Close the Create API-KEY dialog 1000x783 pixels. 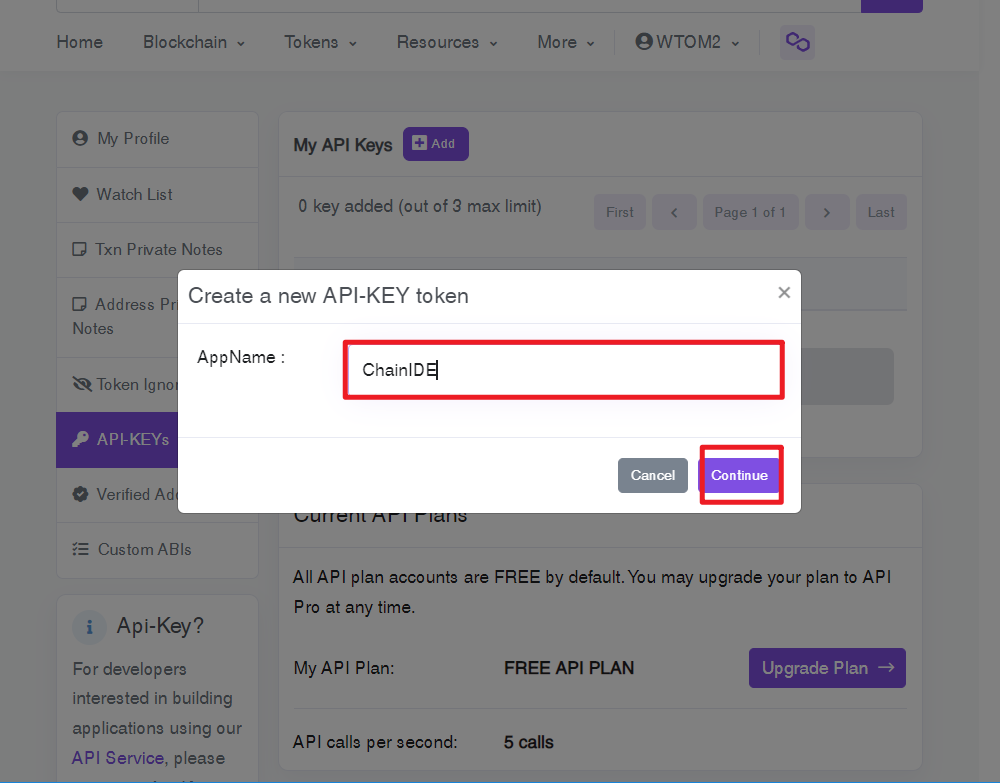pyautogui.click(x=784, y=293)
